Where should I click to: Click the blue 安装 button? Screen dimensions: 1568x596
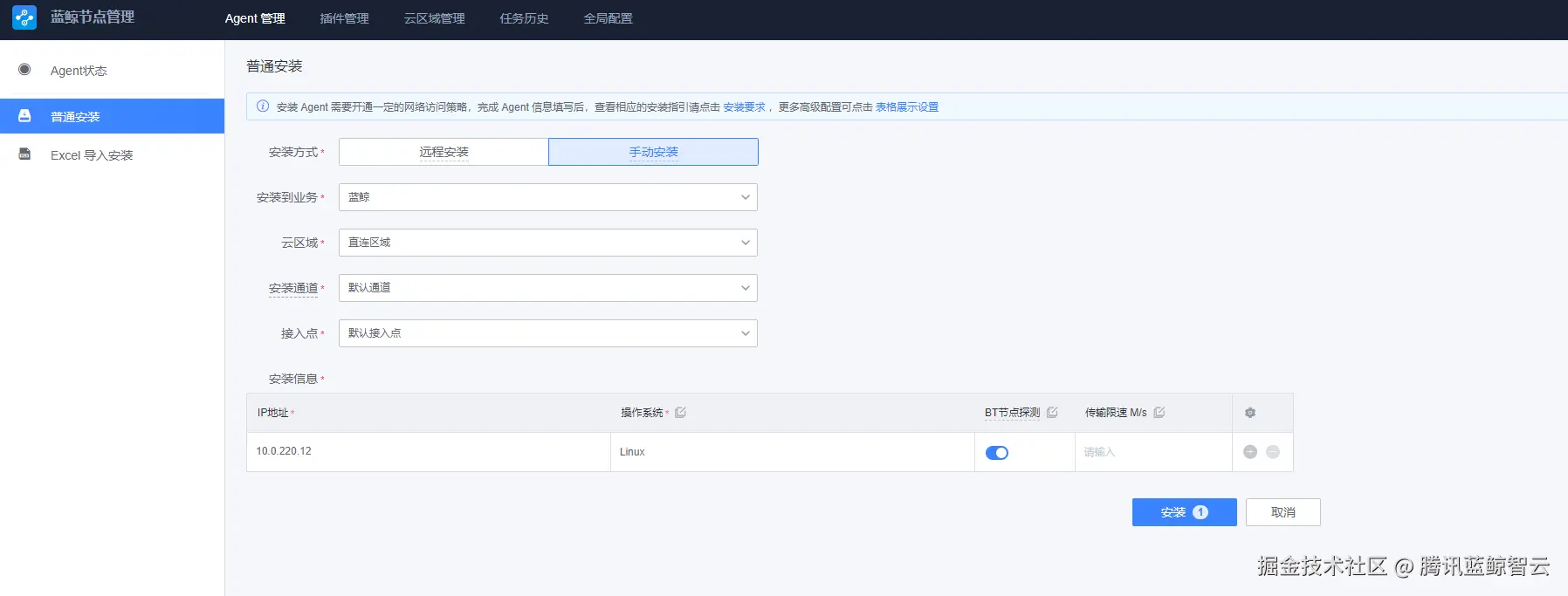pos(1185,512)
